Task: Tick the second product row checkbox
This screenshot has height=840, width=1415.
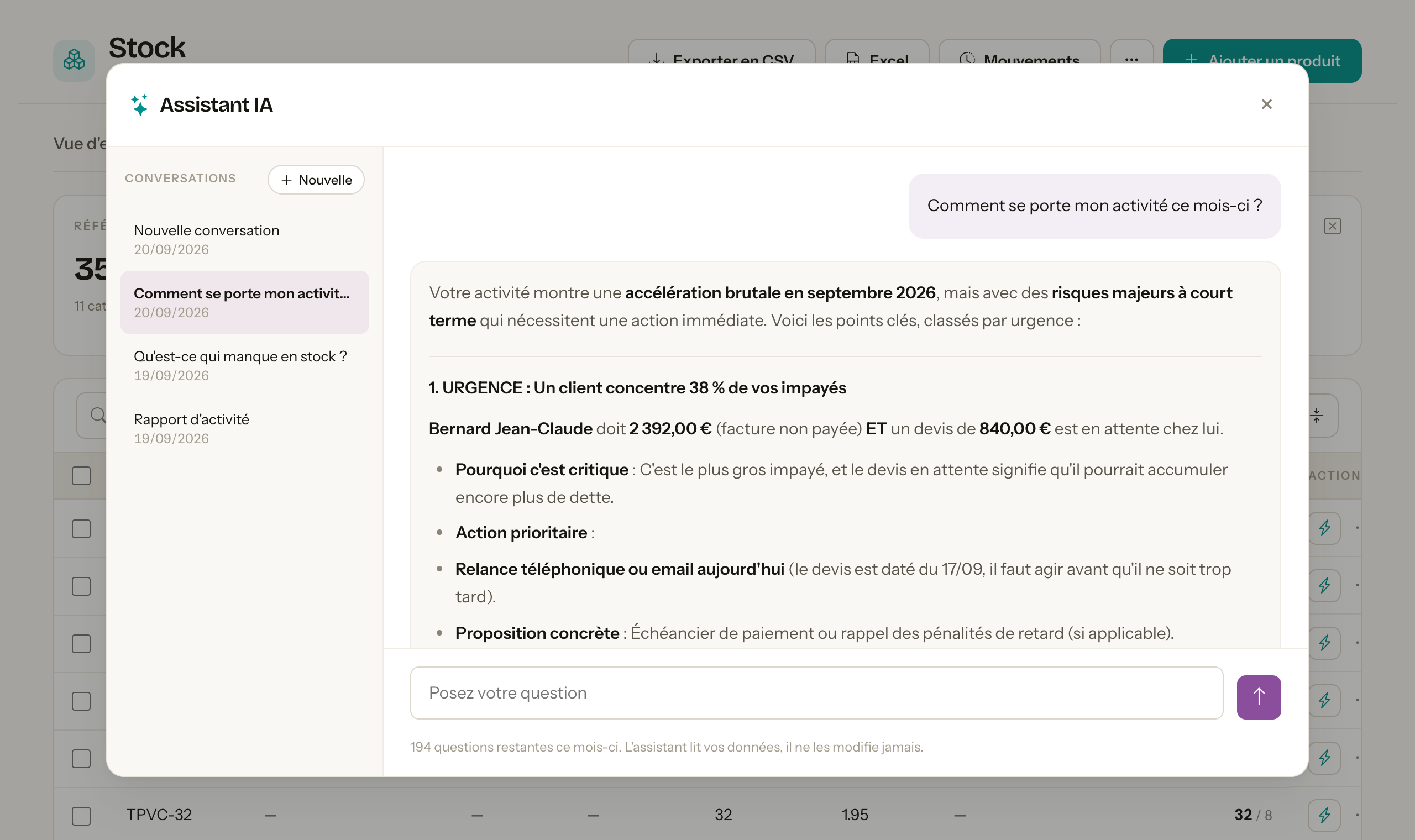Action: (x=81, y=586)
